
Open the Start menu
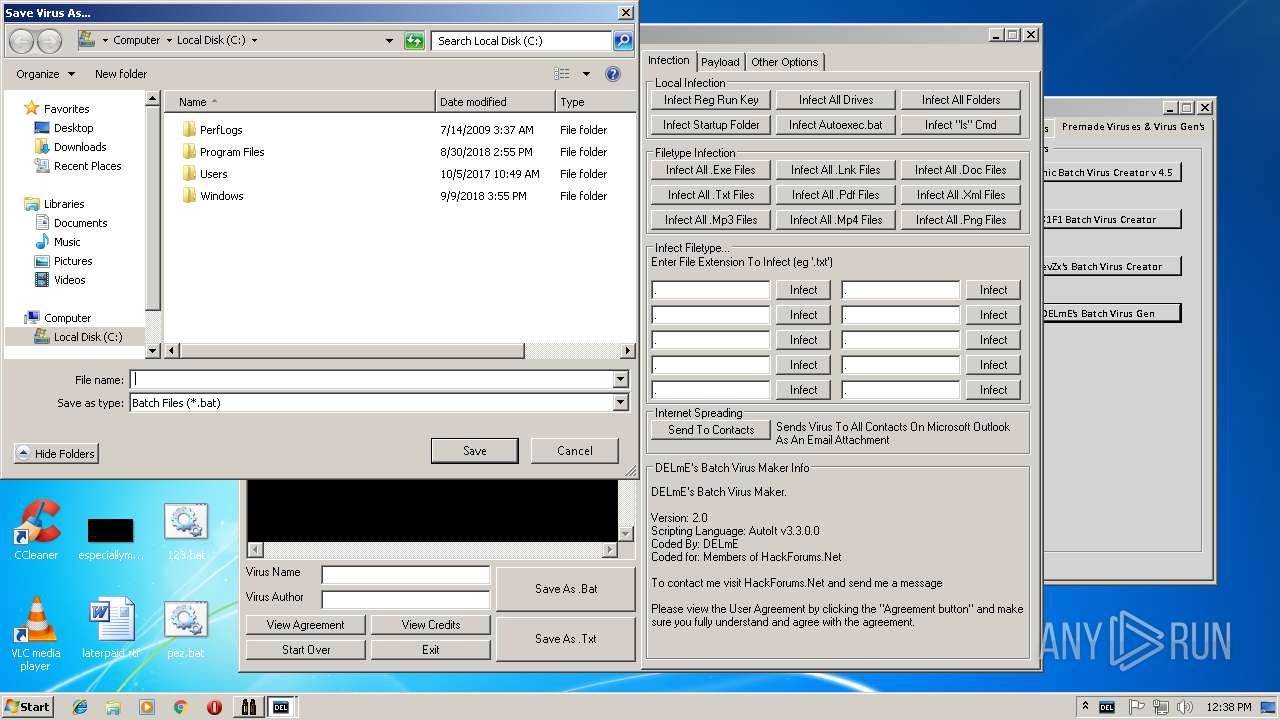[28, 707]
